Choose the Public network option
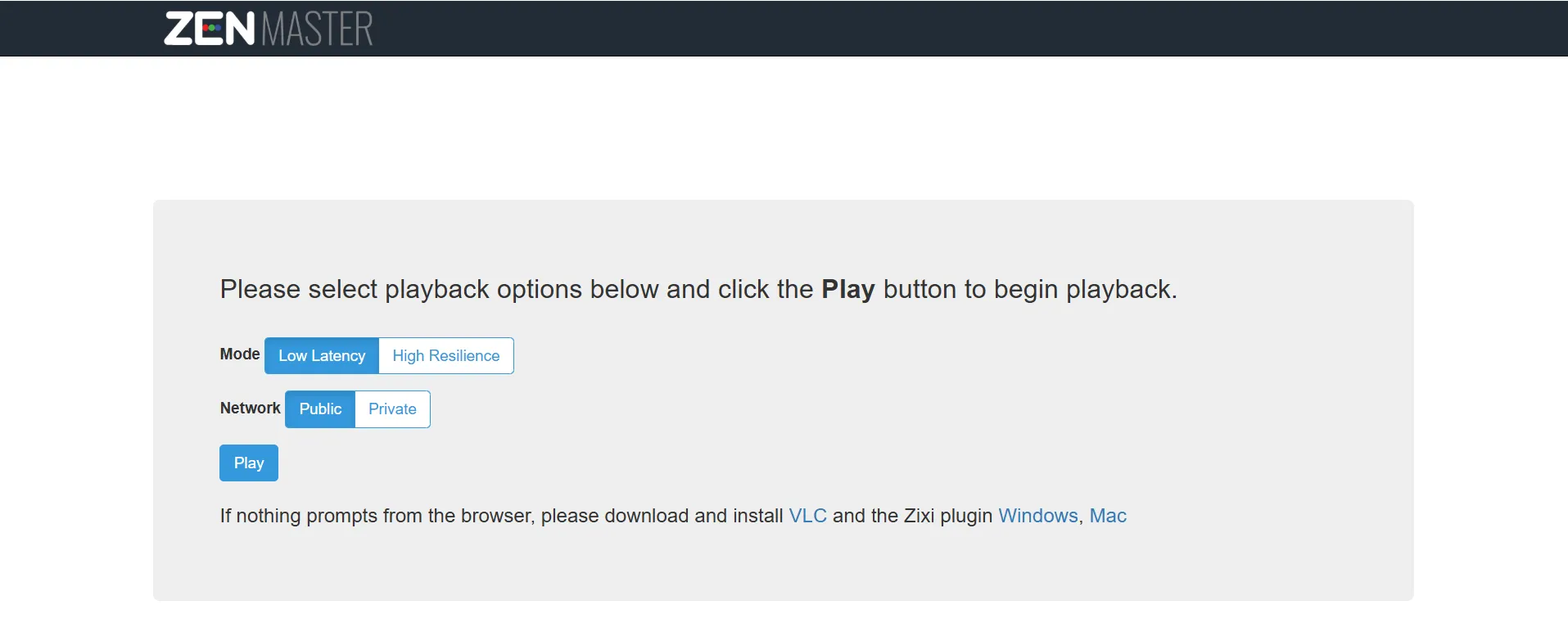 [320, 409]
